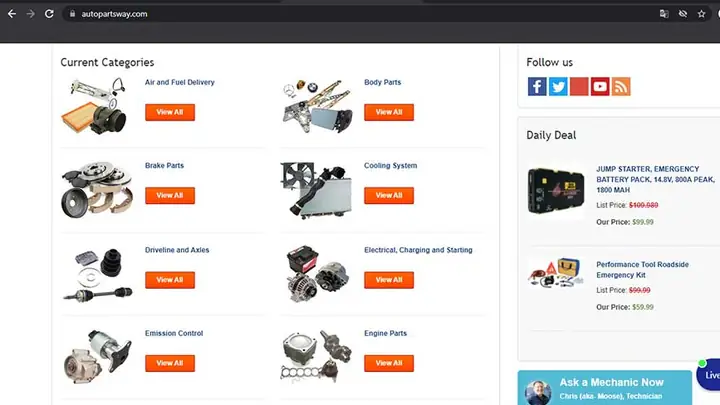
Task: View All Air and Fuel Delivery parts
Action: [170, 112]
